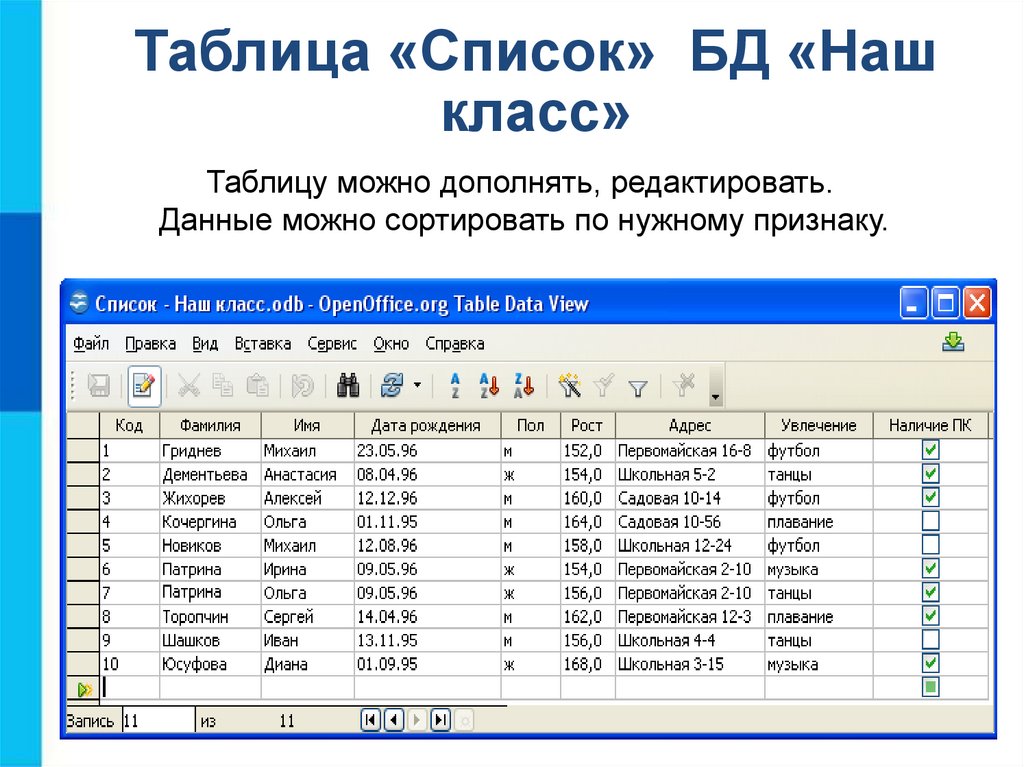This screenshot has width=1024, height=767.
Task: Toggle Наличие ПК checkbox in new record row
Action: click(x=931, y=687)
